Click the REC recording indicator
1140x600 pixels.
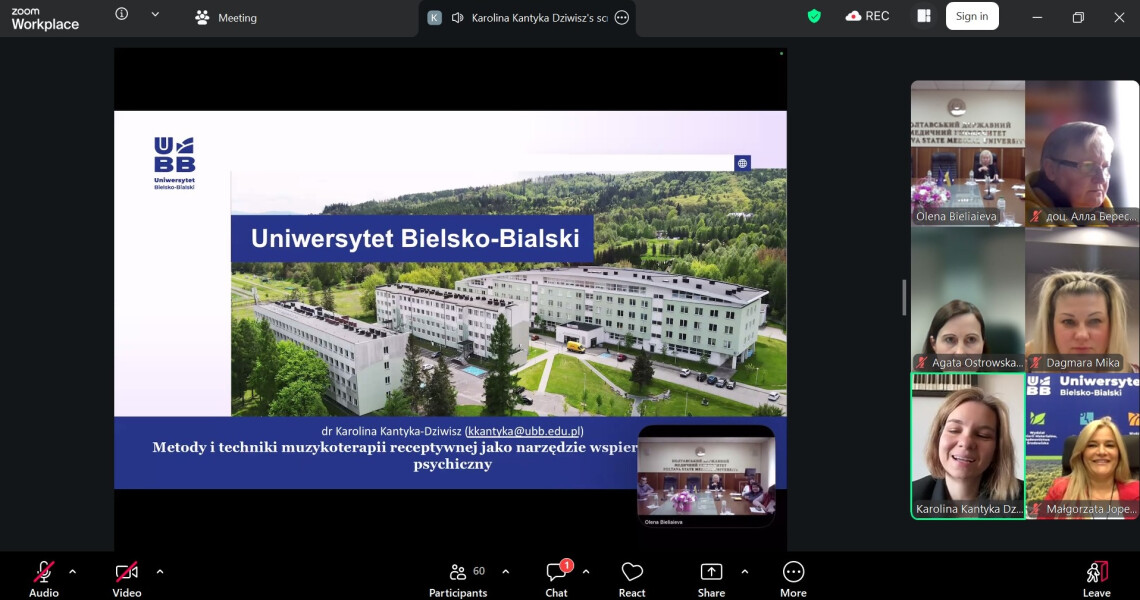click(867, 16)
